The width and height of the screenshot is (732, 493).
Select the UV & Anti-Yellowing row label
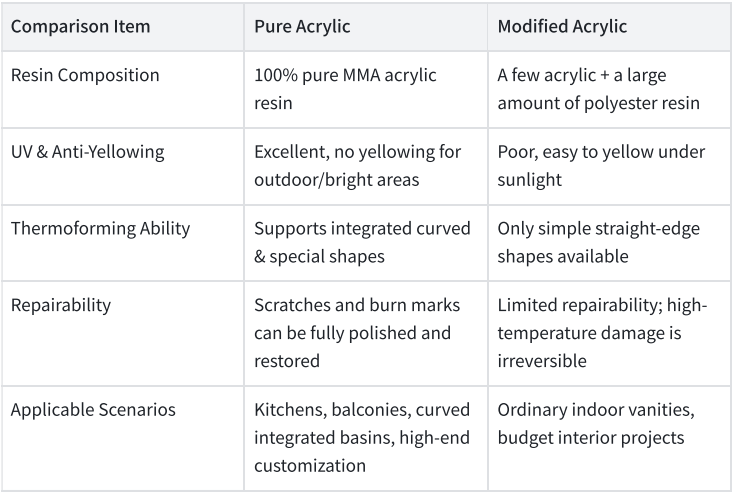pyautogui.click(x=87, y=152)
